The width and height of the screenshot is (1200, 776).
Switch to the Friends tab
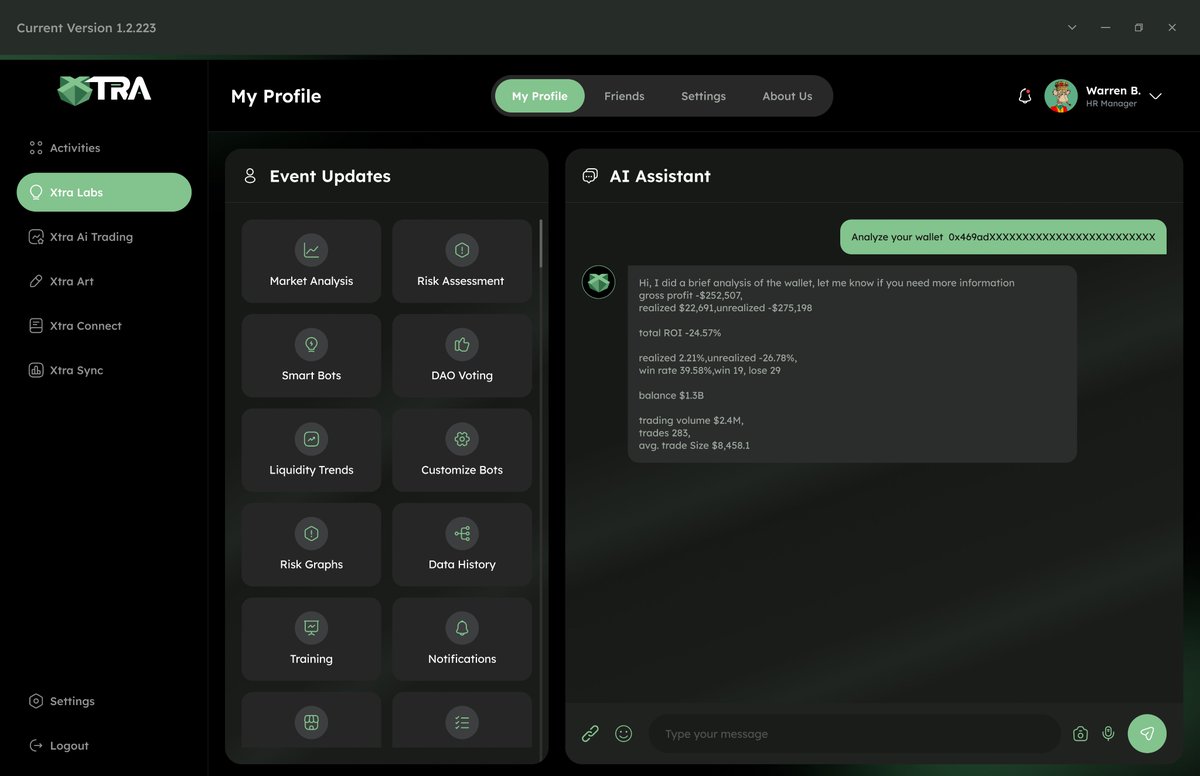pyautogui.click(x=624, y=96)
